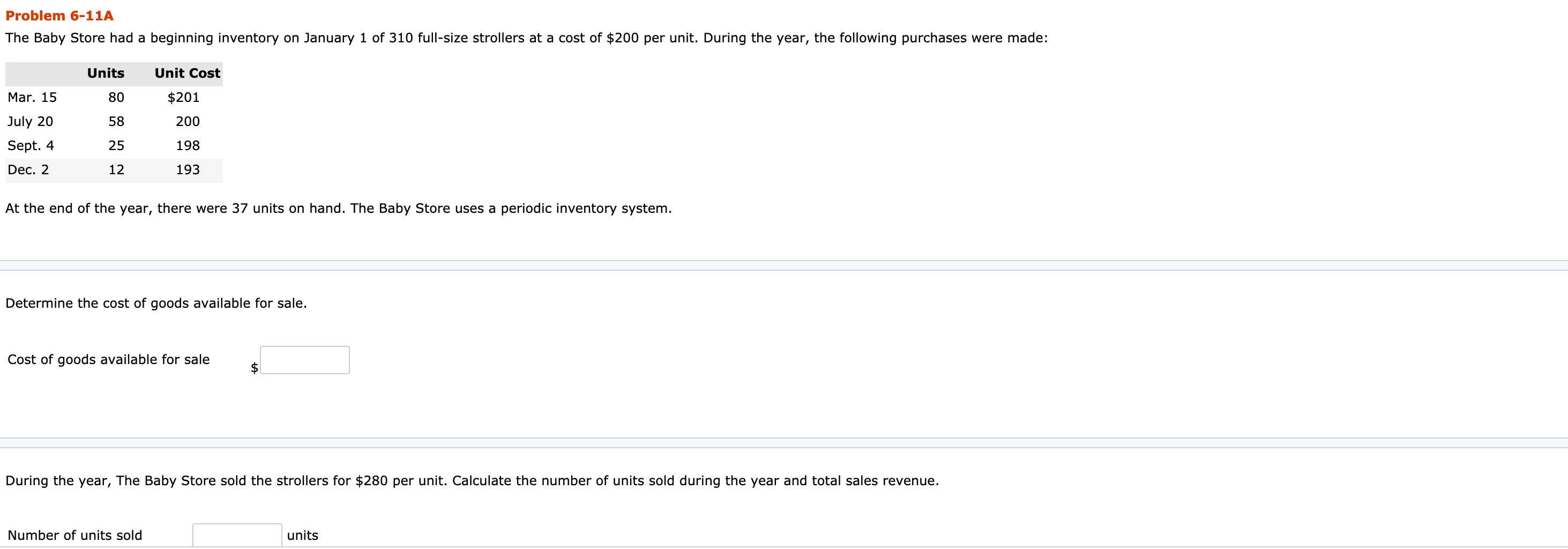1568x549 pixels.
Task: Click the units label beside the entry box
Action: [303, 535]
